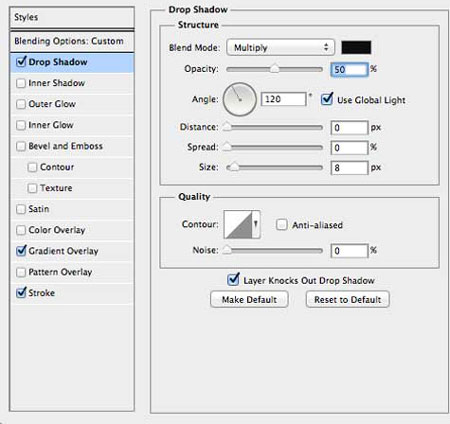Enable the Bevel and Emboss checkbox
The image size is (450, 424).
(21, 146)
